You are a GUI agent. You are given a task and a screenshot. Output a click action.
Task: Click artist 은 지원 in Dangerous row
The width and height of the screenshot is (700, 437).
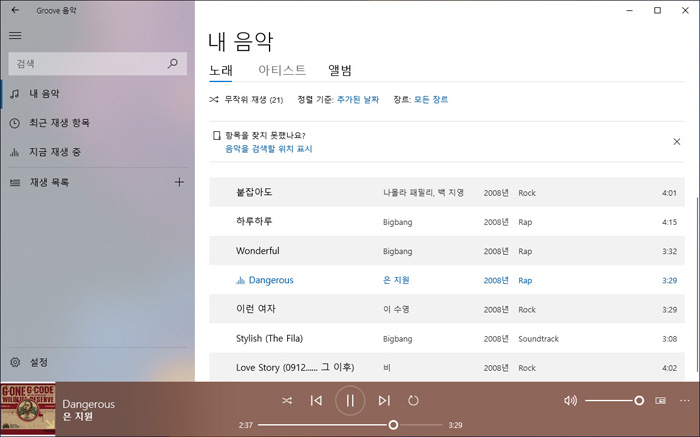pyautogui.click(x=396, y=280)
